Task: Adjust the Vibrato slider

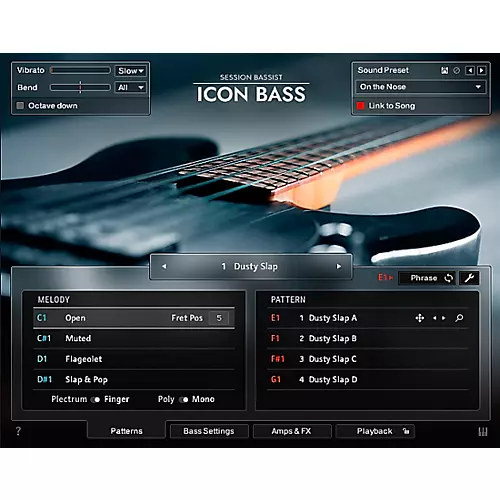Action: [80, 70]
